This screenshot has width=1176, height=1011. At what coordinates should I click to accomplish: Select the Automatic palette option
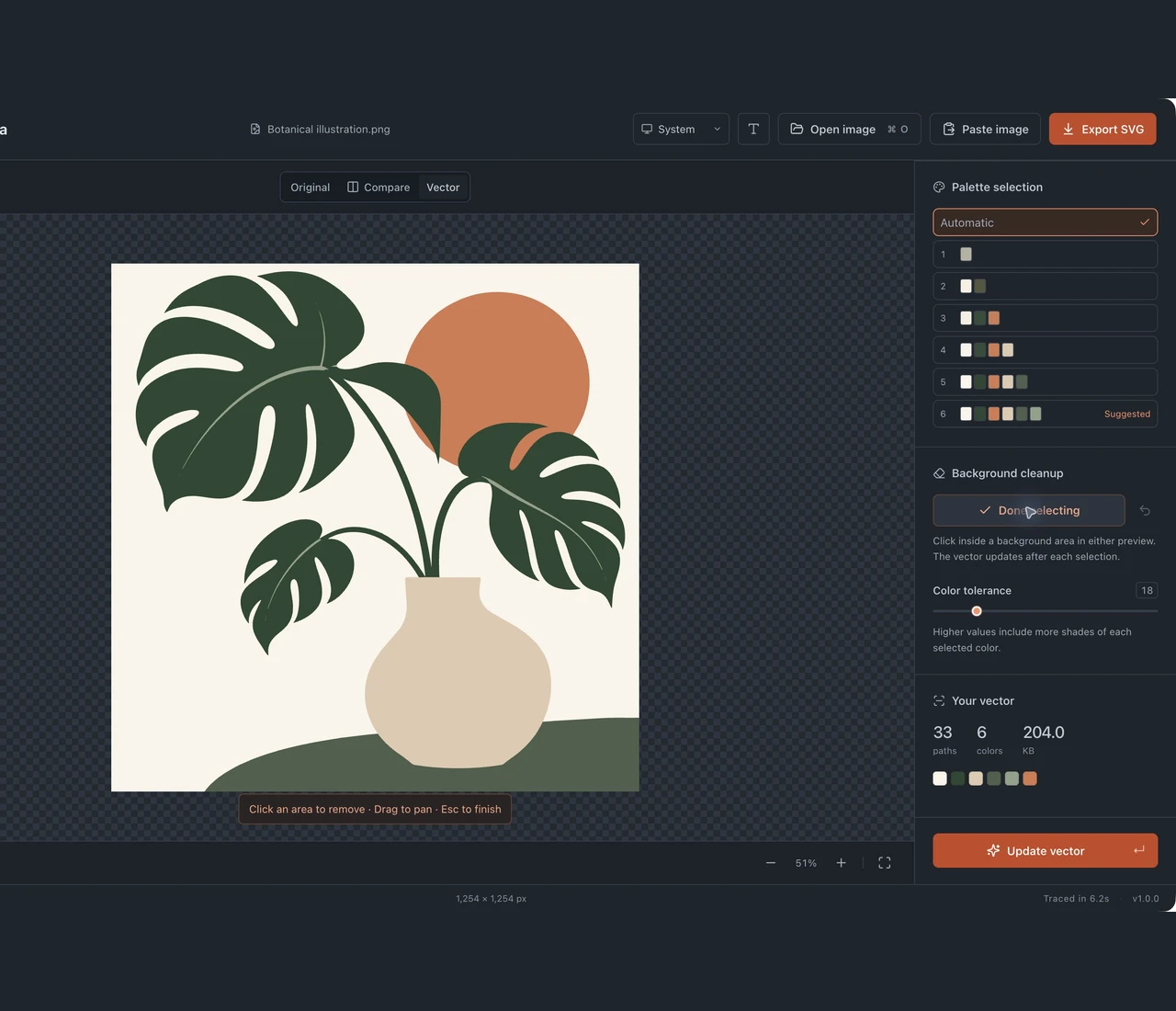pos(1045,222)
